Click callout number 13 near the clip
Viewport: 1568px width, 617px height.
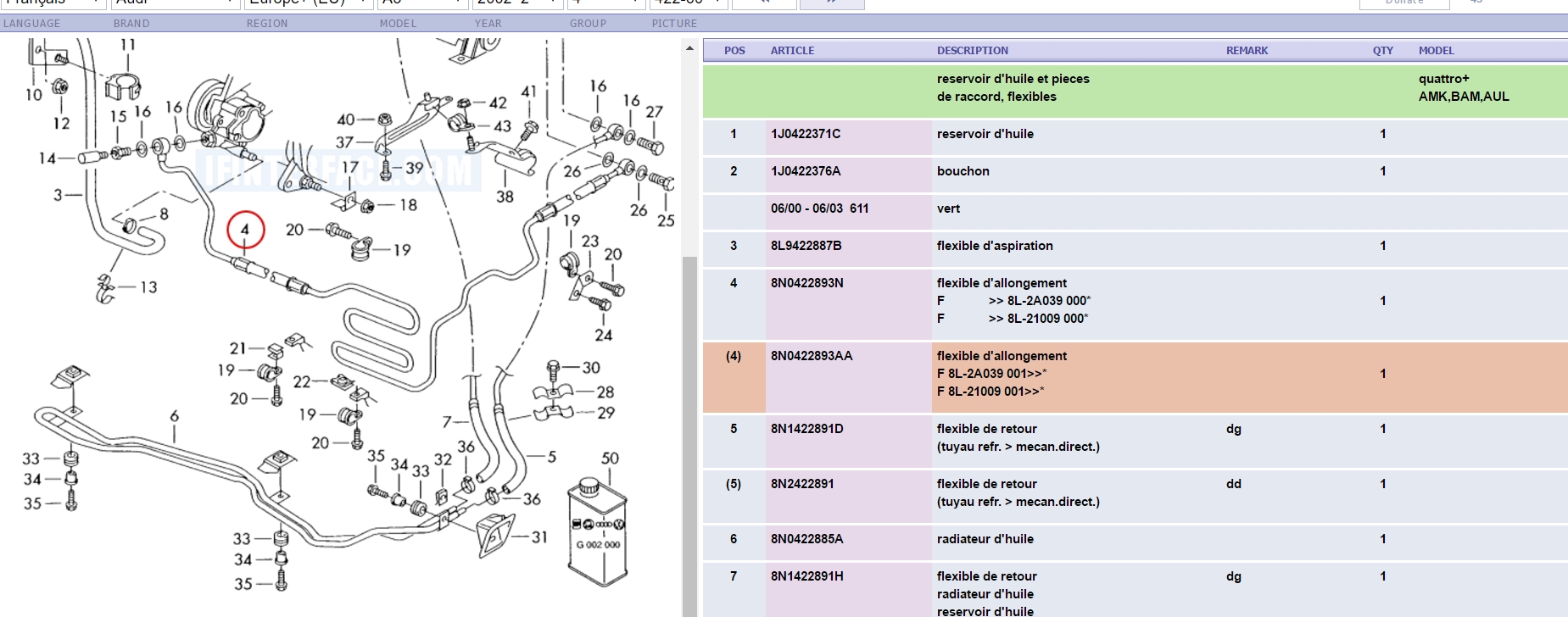tap(148, 287)
